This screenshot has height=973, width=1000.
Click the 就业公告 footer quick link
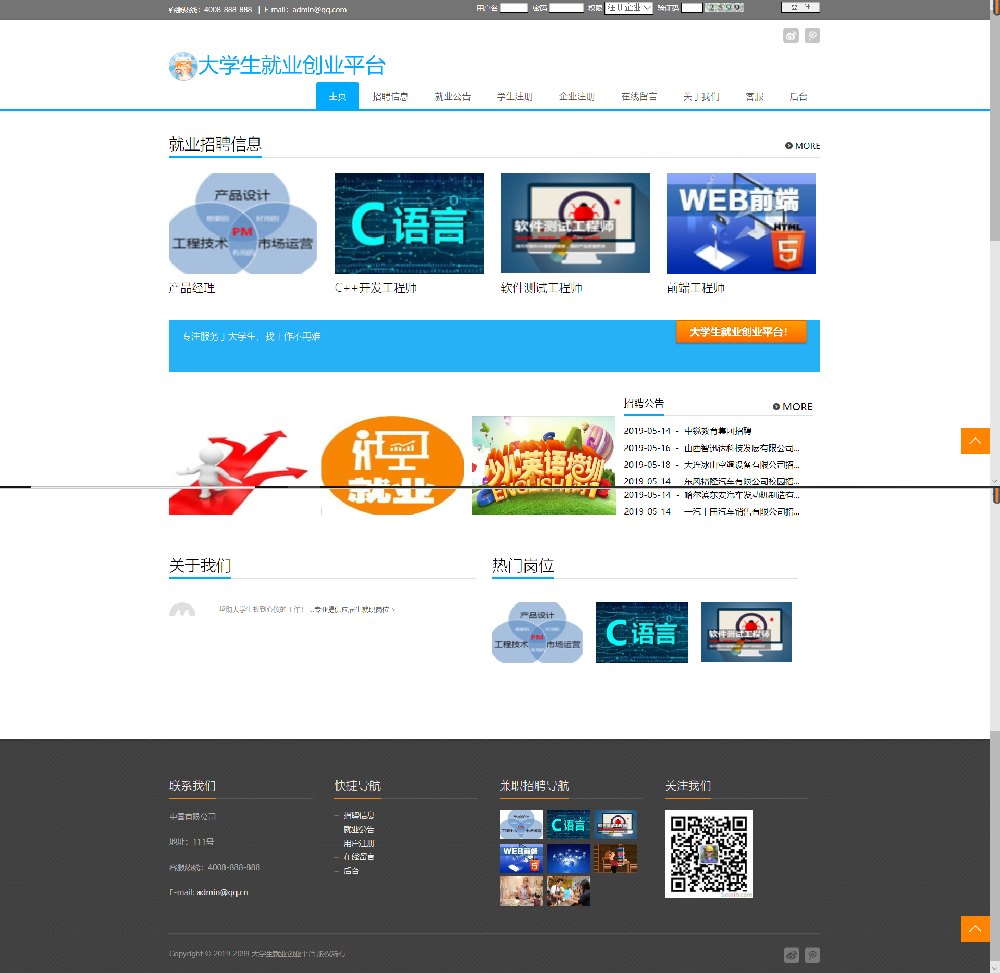359,830
